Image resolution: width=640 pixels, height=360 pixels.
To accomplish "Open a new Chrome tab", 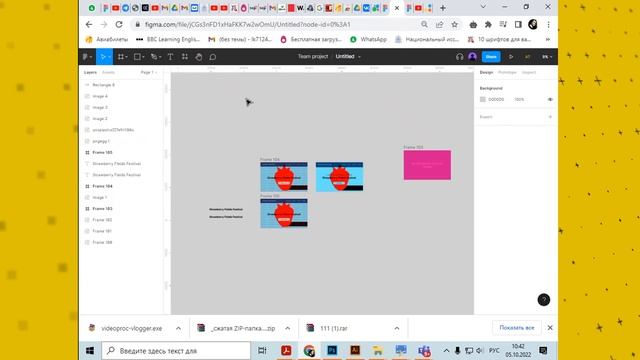I will click(442, 8).
